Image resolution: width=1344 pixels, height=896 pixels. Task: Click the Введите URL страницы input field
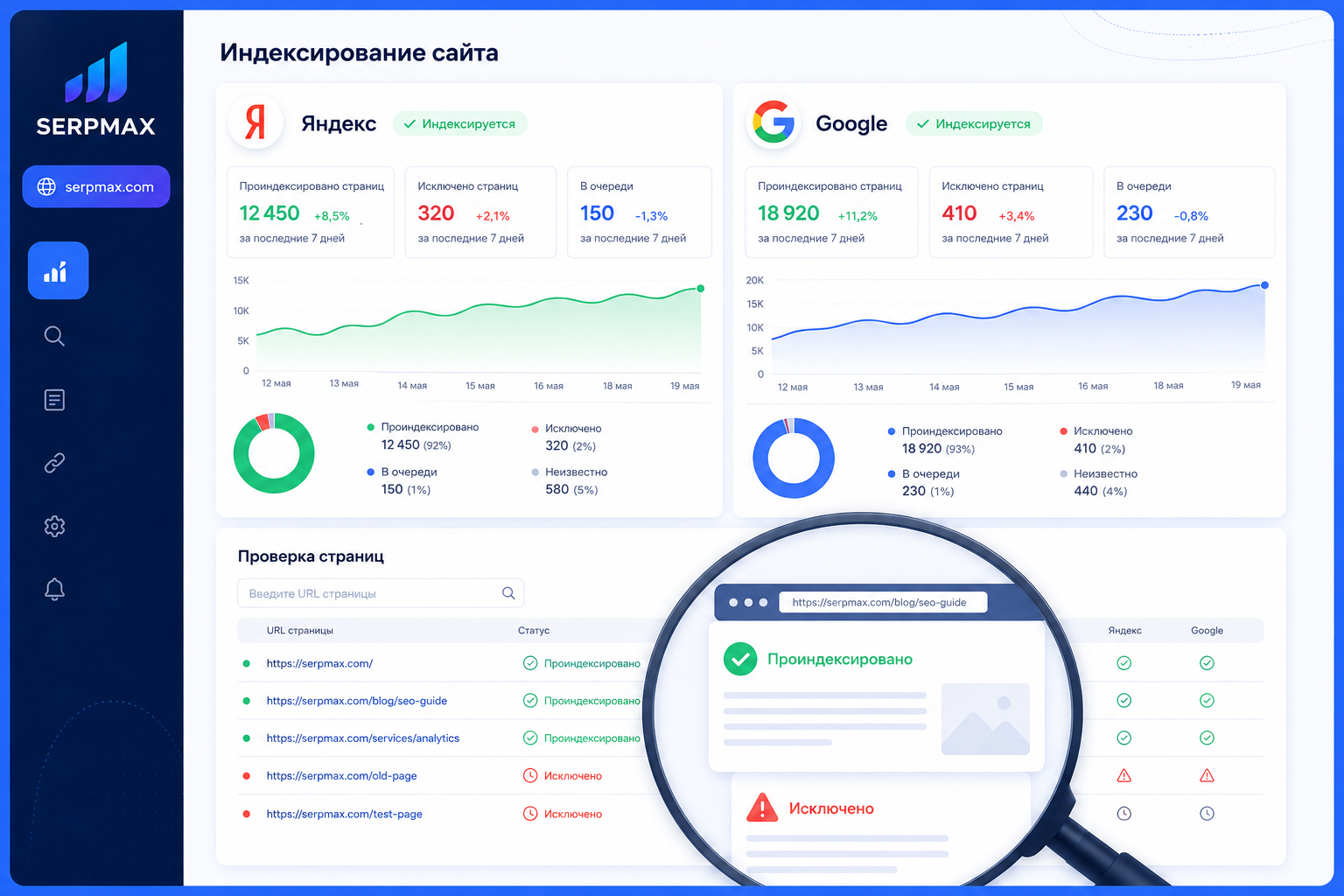pyautogui.click(x=381, y=593)
